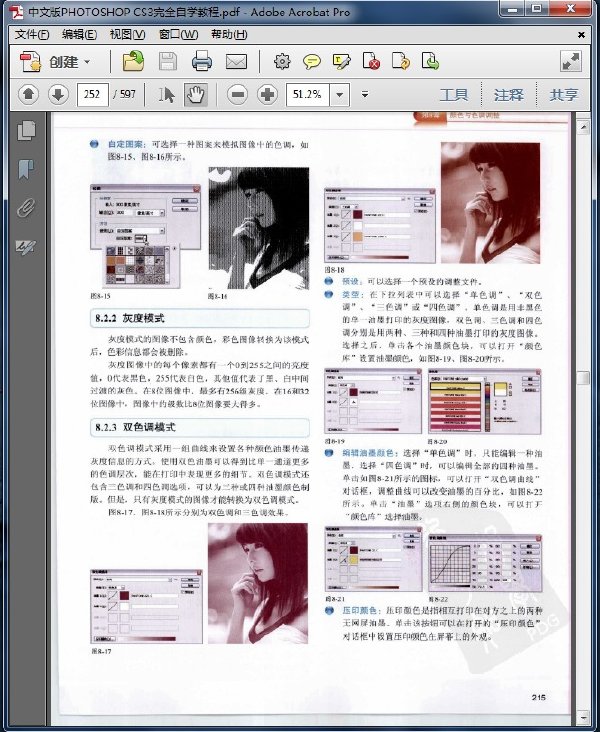Switch to read mode expand icon
This screenshot has height=732, width=600.
[x=571, y=62]
